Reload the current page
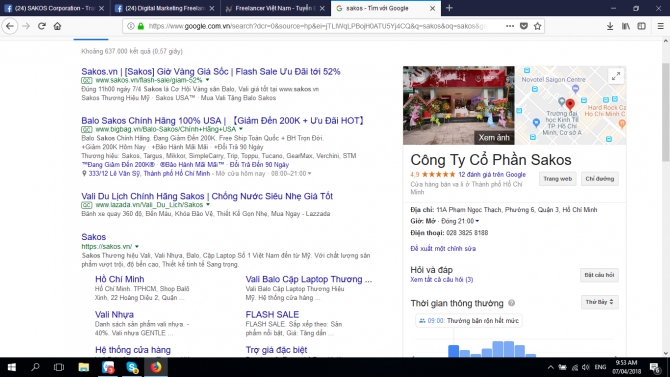 click(41, 26)
